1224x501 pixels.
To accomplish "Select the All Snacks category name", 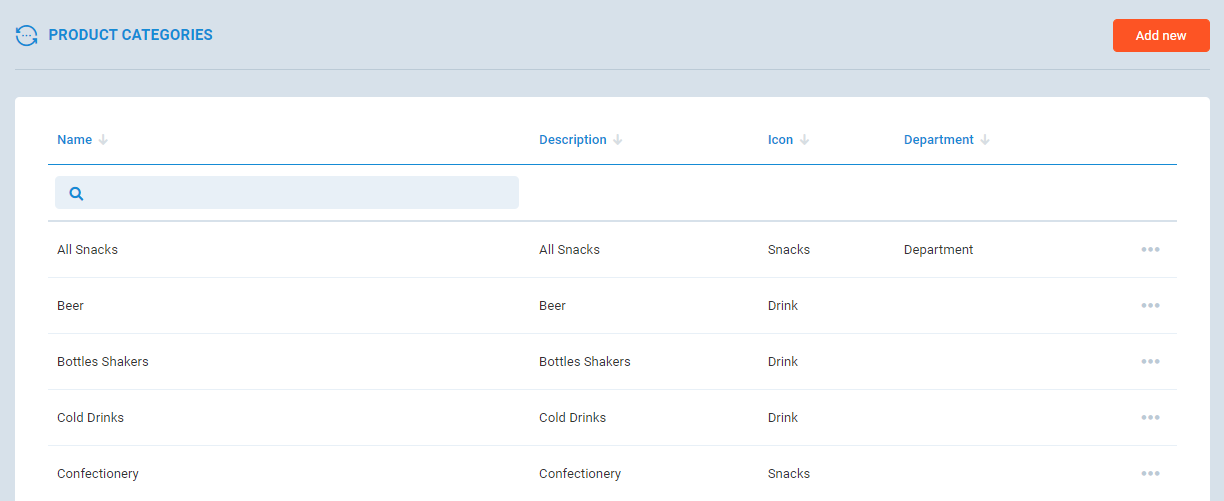I will [x=87, y=250].
